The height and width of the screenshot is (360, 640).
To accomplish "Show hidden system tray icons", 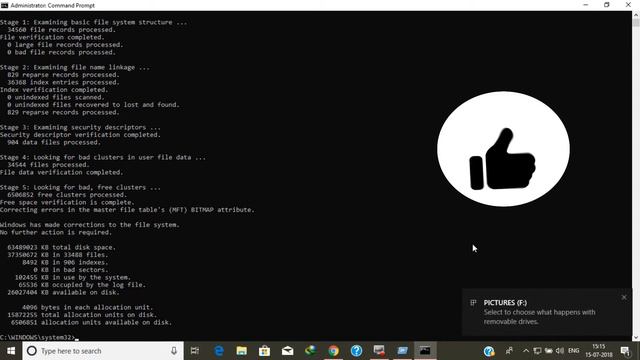I will [x=526, y=351].
